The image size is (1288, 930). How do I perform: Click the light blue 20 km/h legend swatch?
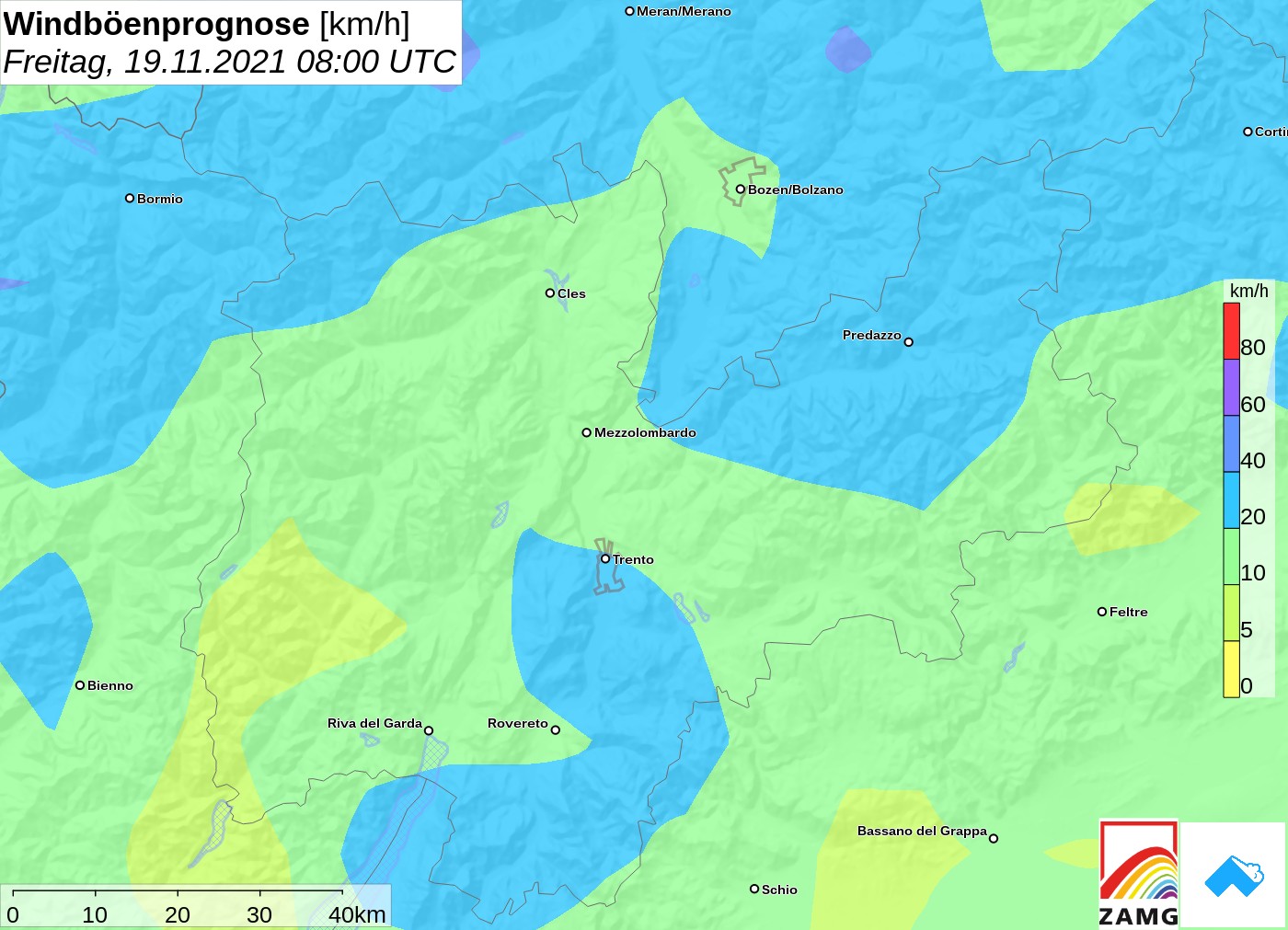[1231, 499]
